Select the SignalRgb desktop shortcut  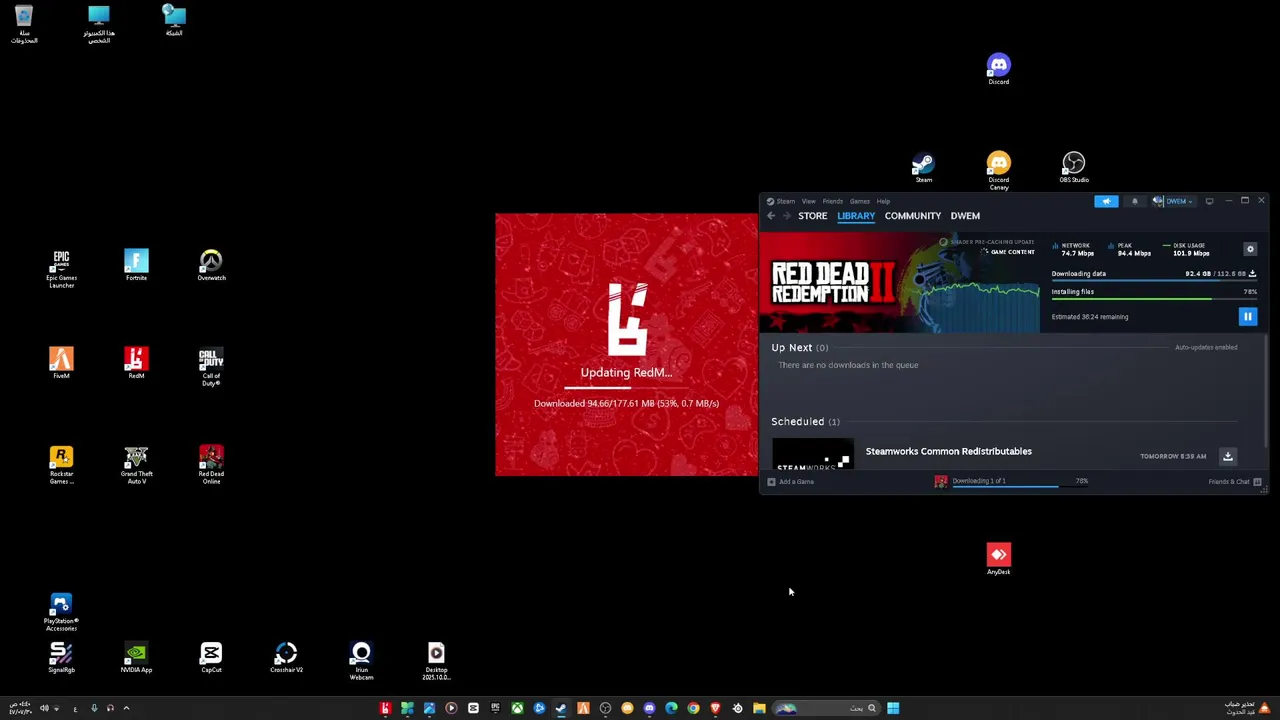(x=61, y=658)
